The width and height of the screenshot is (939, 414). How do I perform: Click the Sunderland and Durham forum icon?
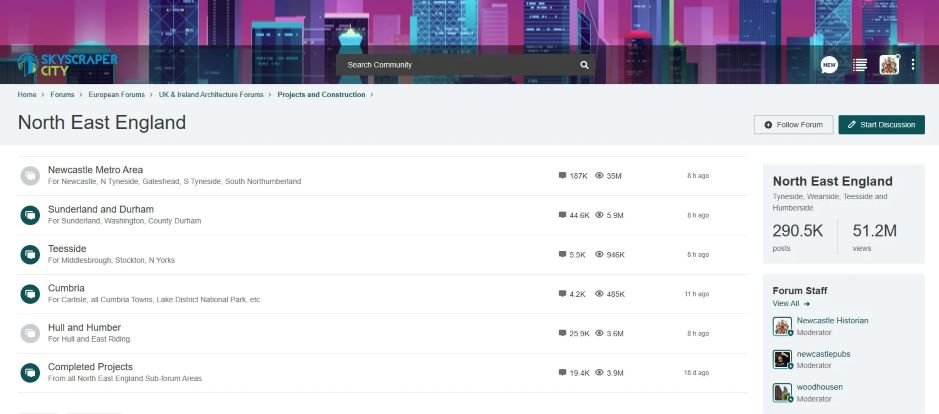pyautogui.click(x=30, y=215)
